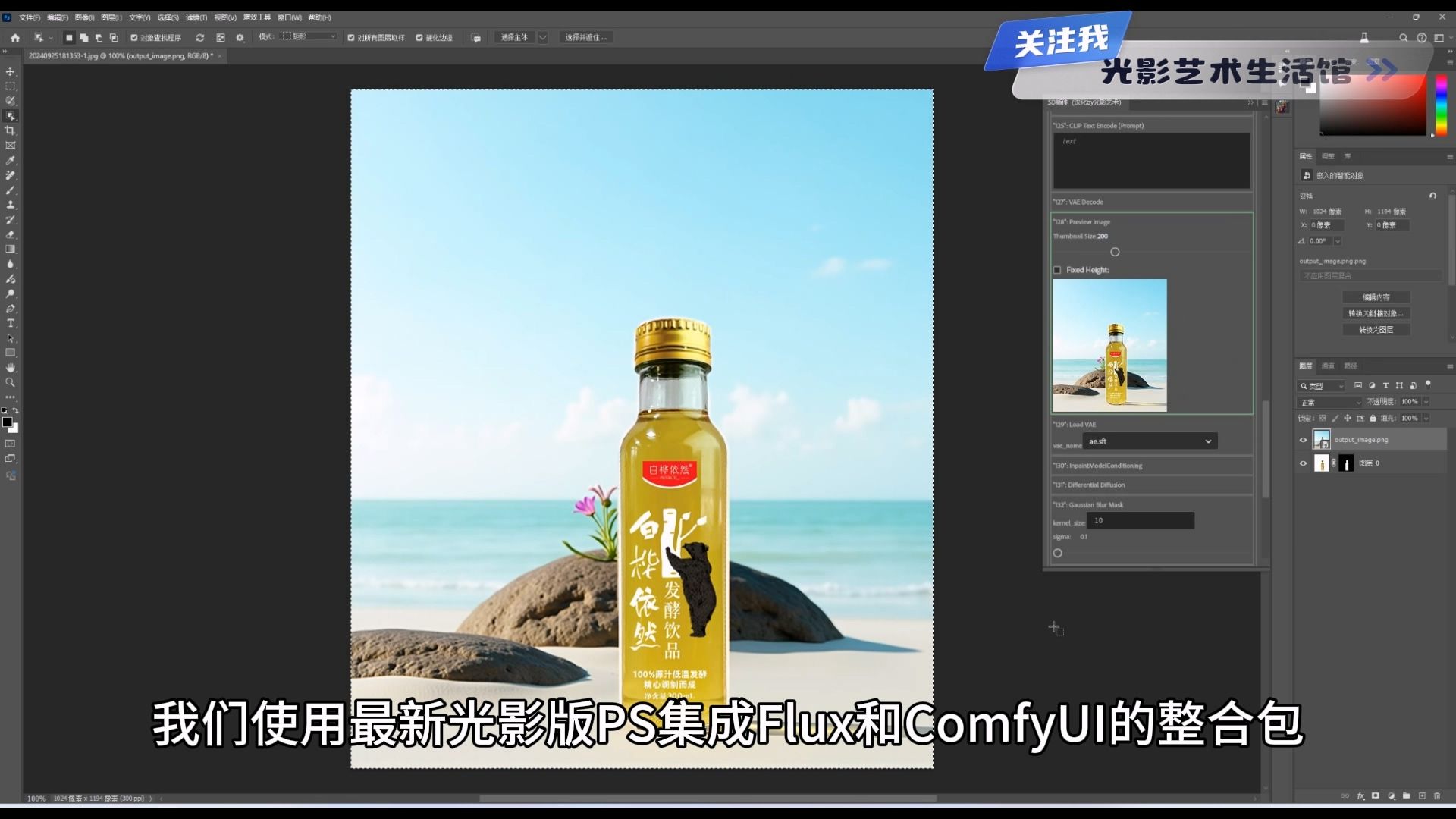Select the Spot Healing Brush tool

tap(11, 175)
